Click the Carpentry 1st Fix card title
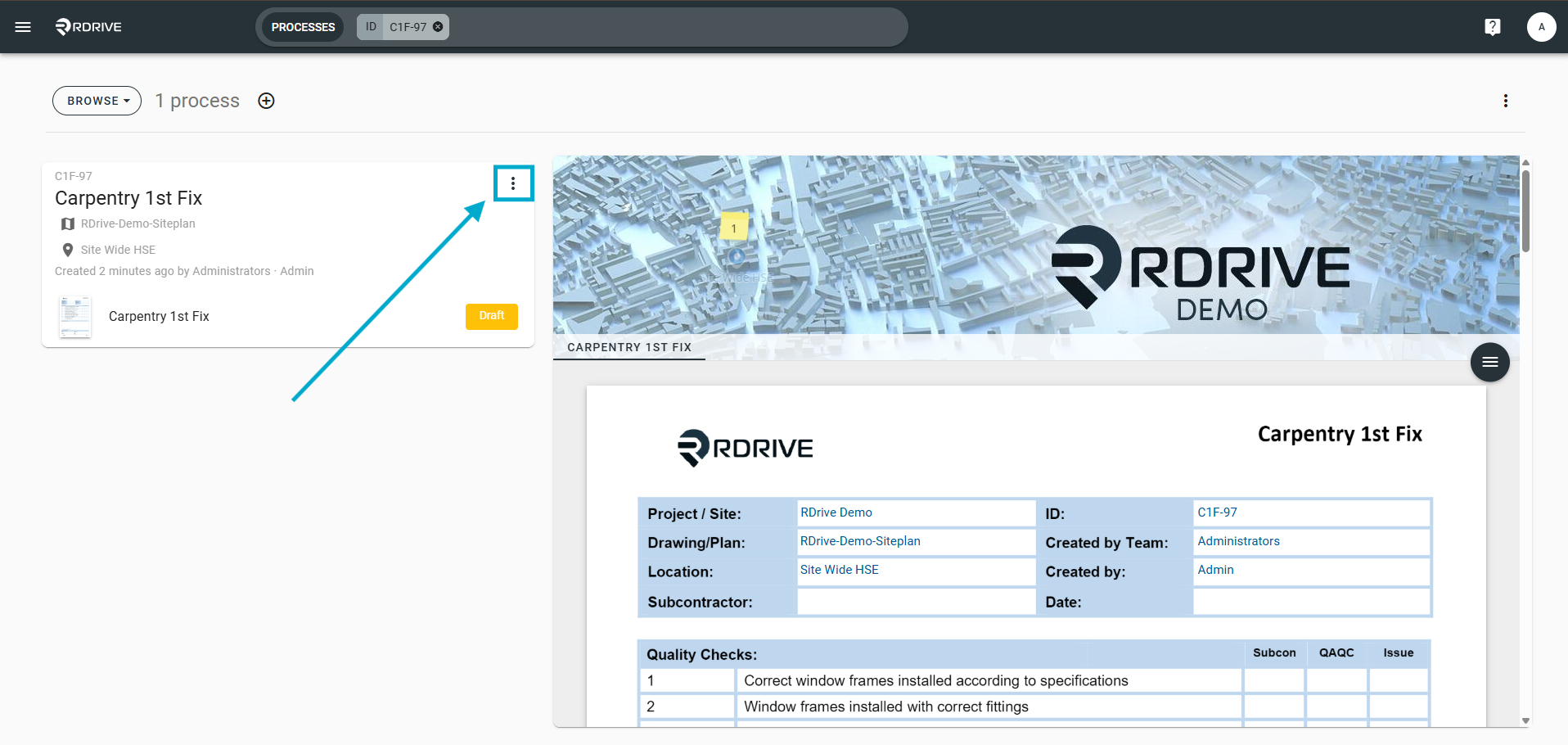 [x=128, y=198]
